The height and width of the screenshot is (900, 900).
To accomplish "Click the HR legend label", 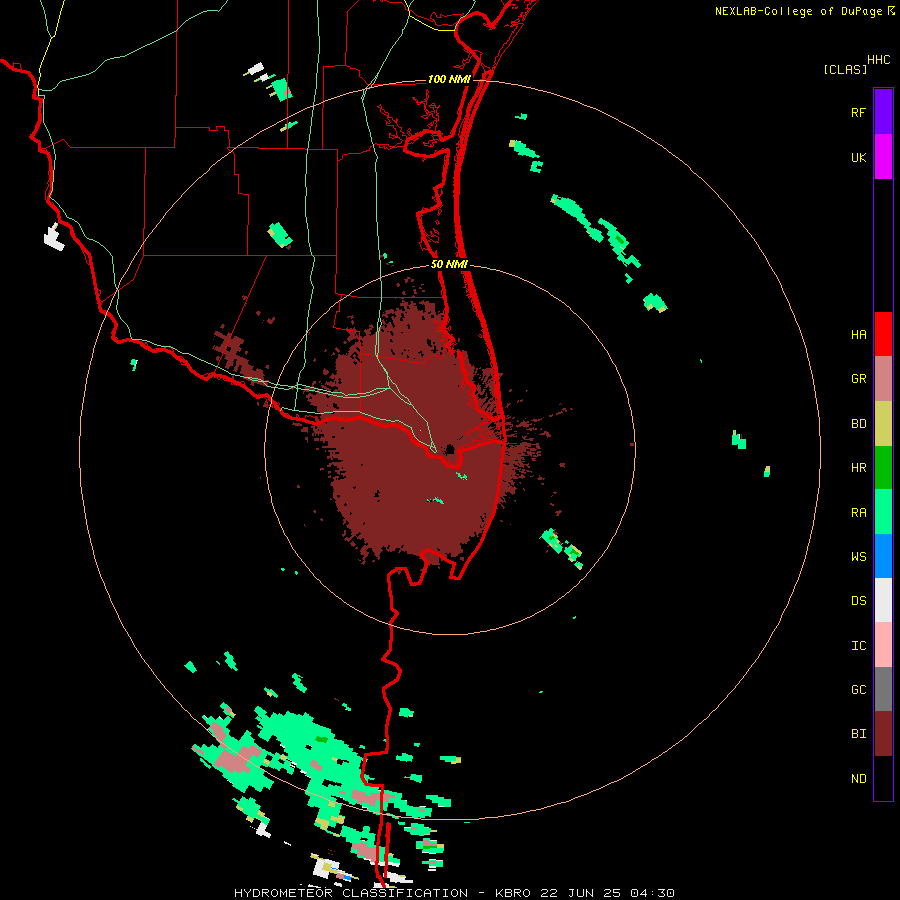I will (858, 468).
